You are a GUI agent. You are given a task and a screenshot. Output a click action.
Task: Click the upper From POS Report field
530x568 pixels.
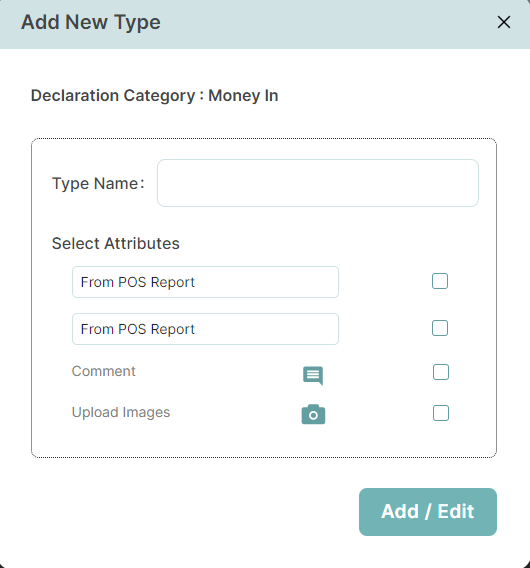point(205,282)
